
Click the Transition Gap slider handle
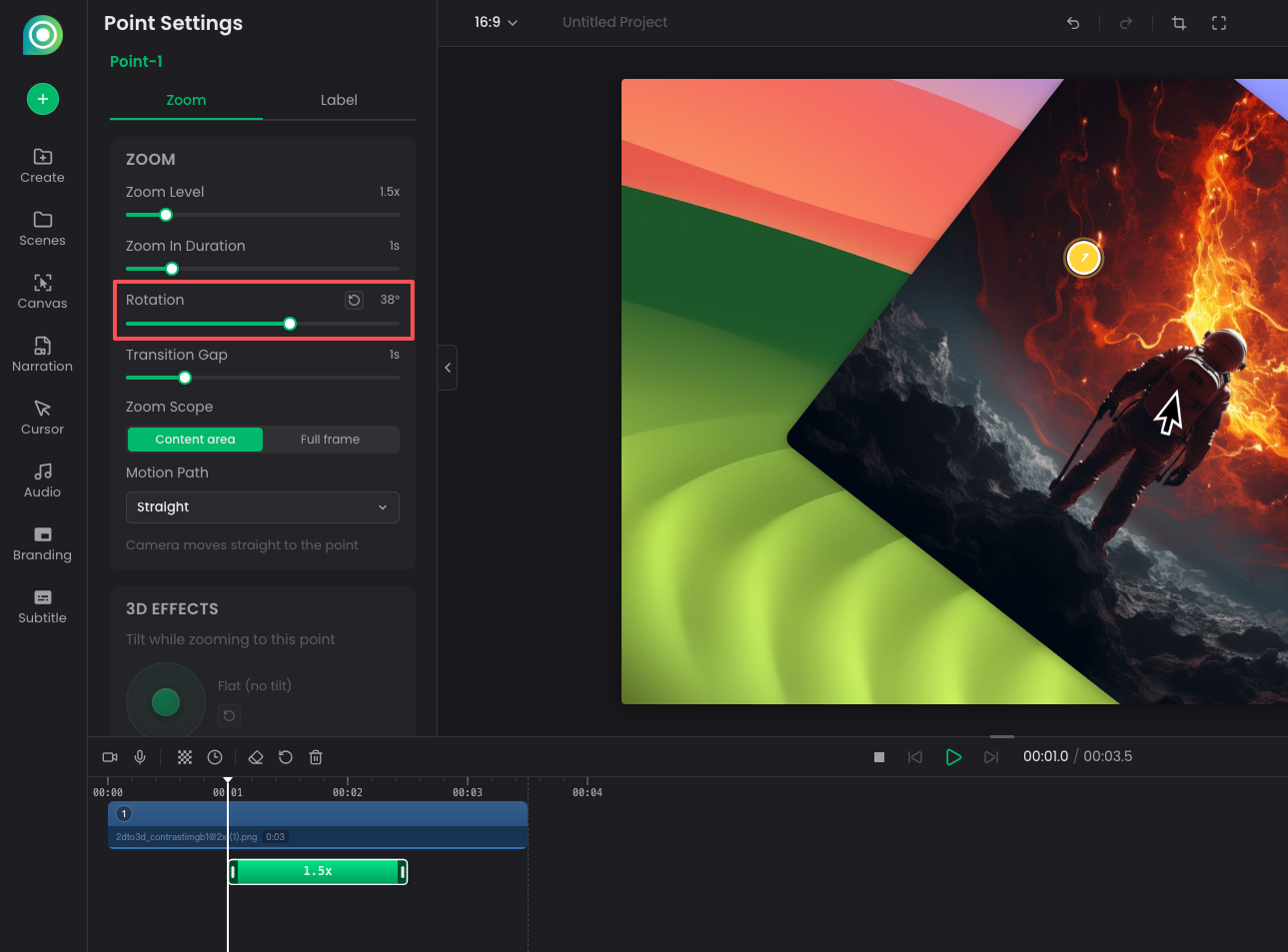tap(185, 378)
